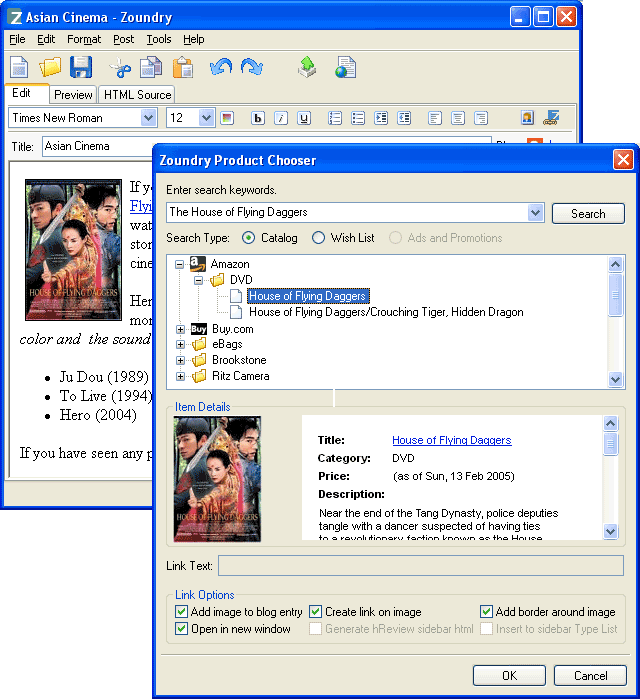Image resolution: width=640 pixels, height=700 pixels.
Task: Collapse the Amazon tree node
Action: (x=180, y=264)
